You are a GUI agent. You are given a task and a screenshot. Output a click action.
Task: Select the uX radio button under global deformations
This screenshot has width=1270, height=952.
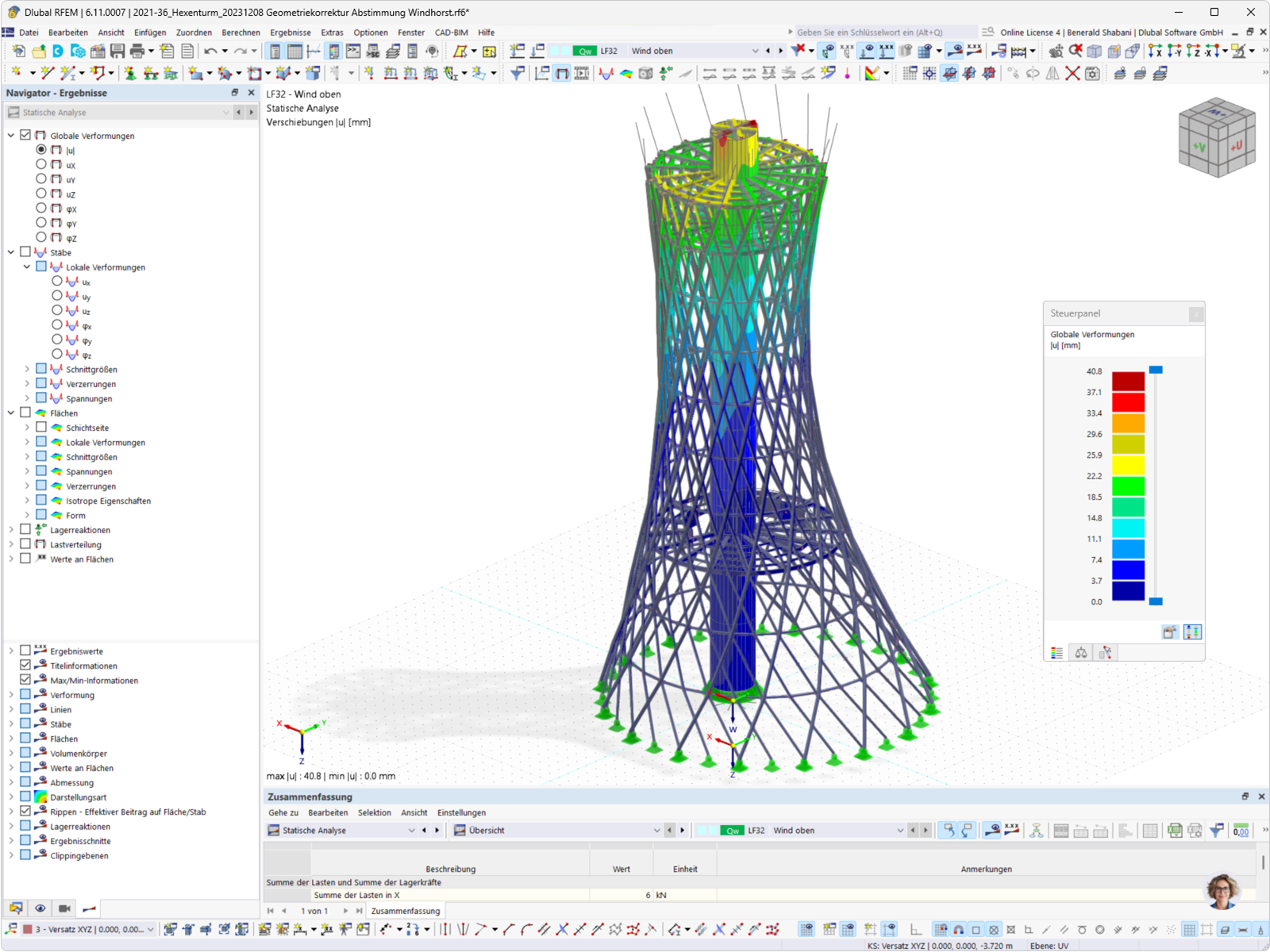pos(41,164)
